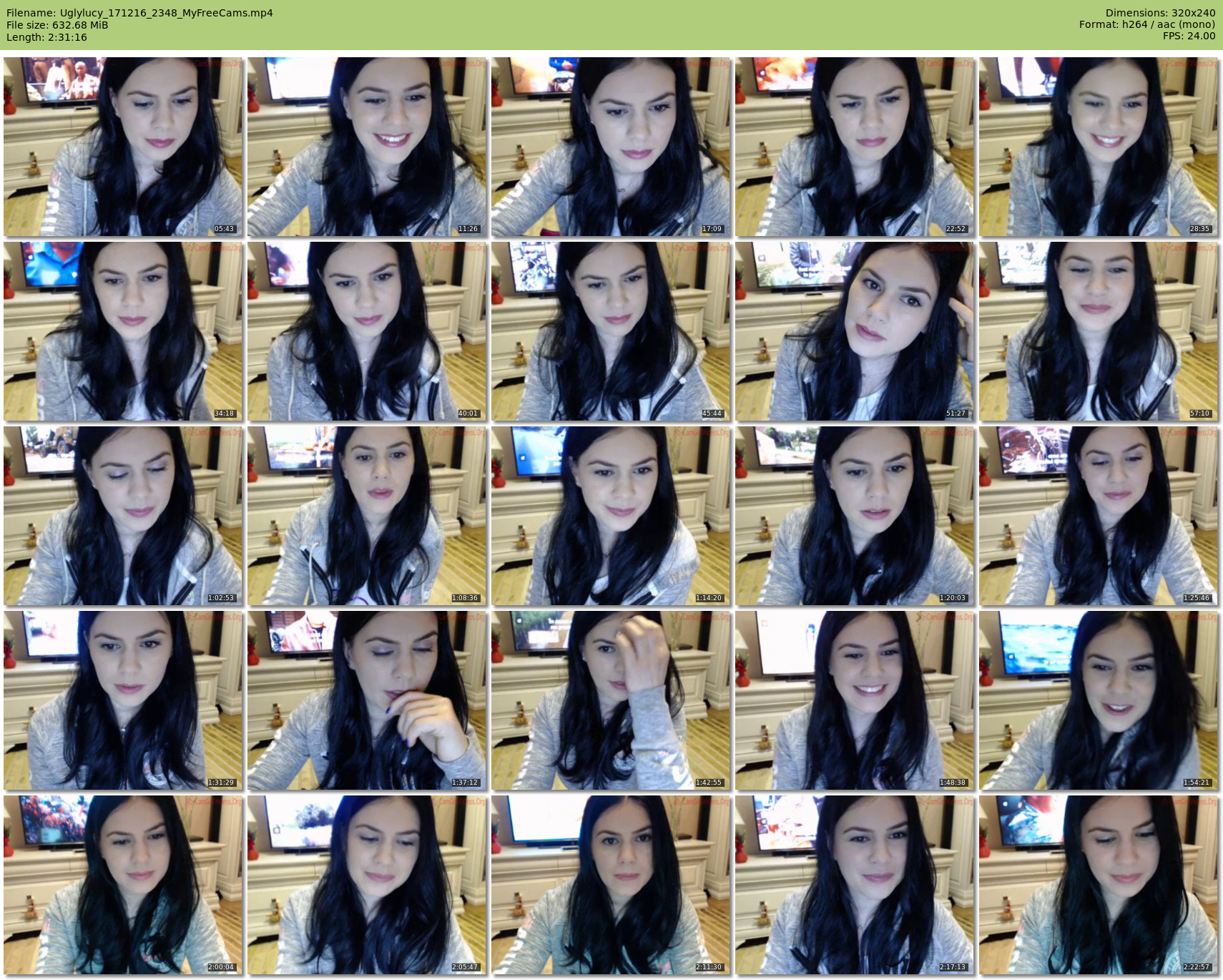Click the Filename text in the header
The width and height of the screenshot is (1223, 980).
click(x=139, y=13)
